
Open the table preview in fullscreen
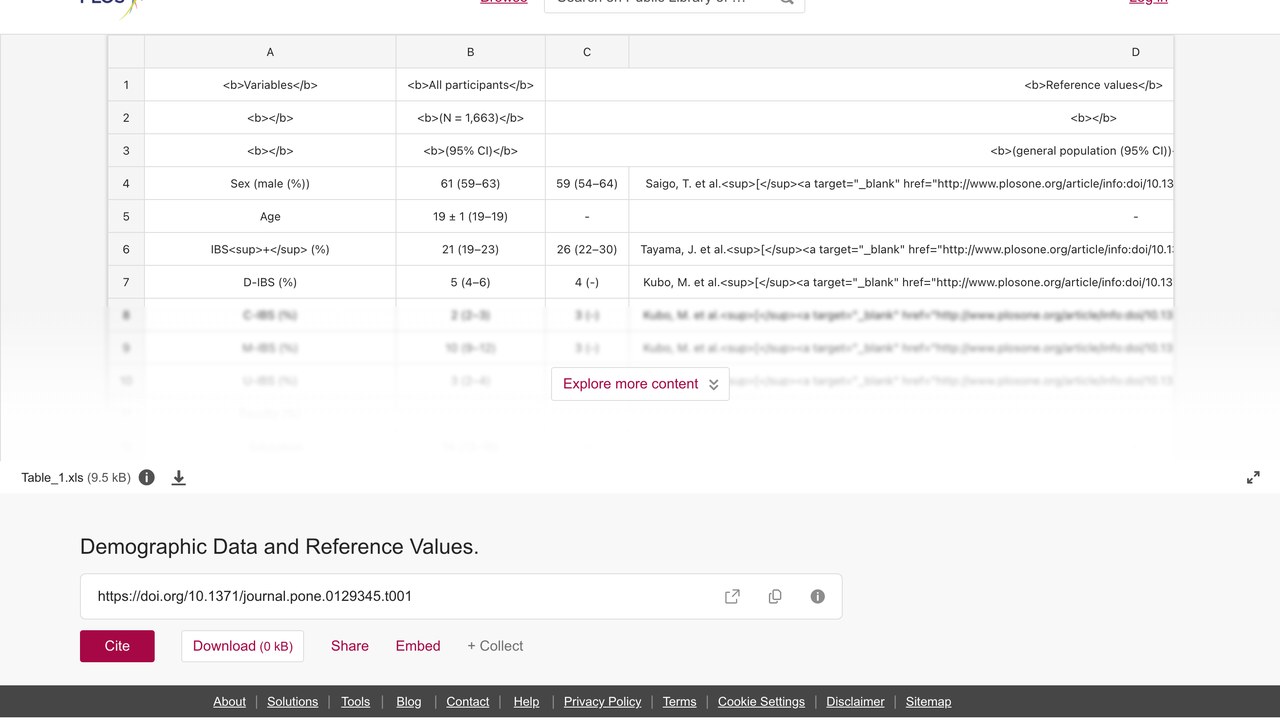(1253, 478)
